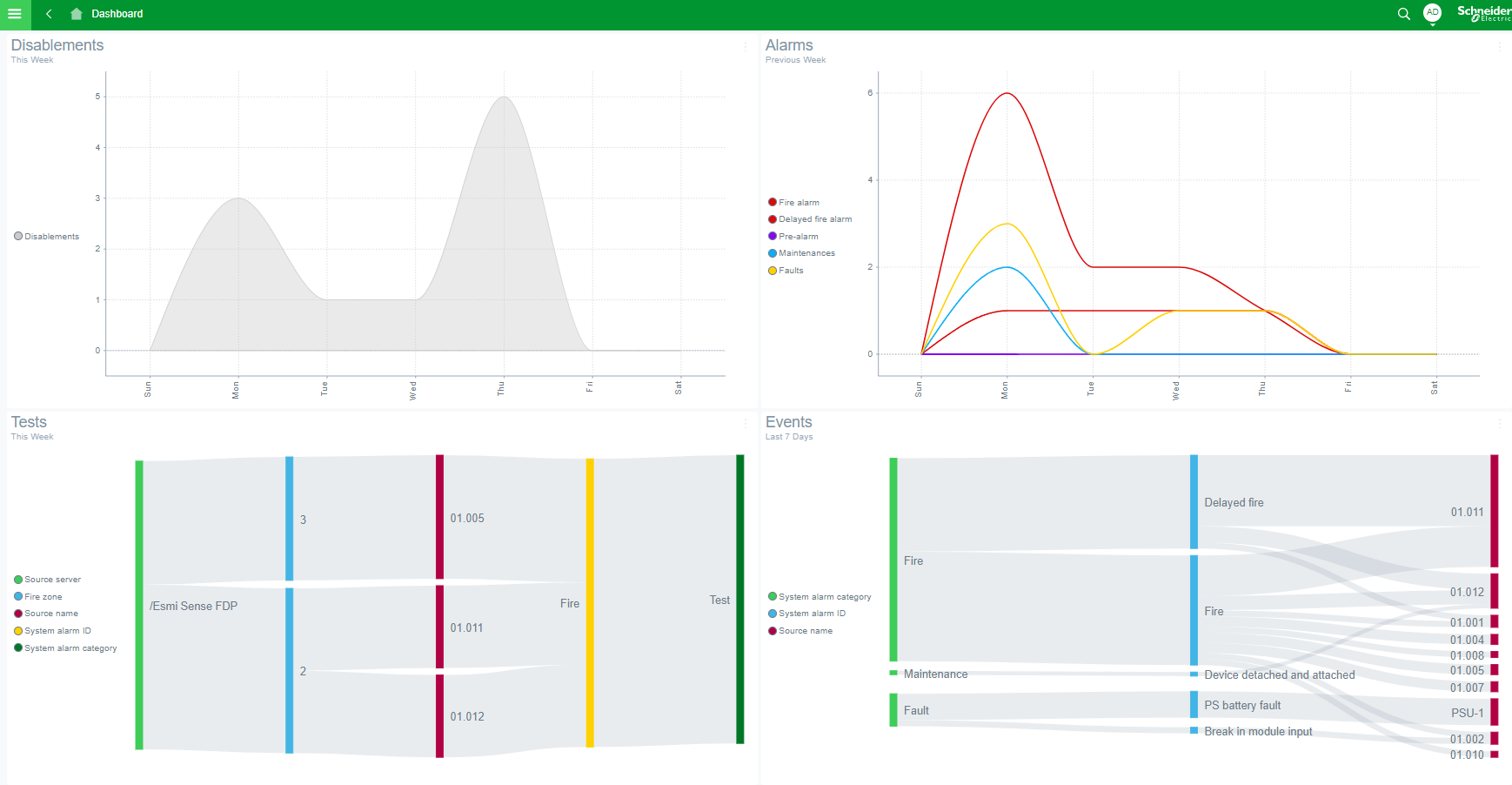Screen dimensions: 1512x785
Task: Click 'Last 7 Days' subtitle
Action: pyautogui.click(x=789, y=437)
